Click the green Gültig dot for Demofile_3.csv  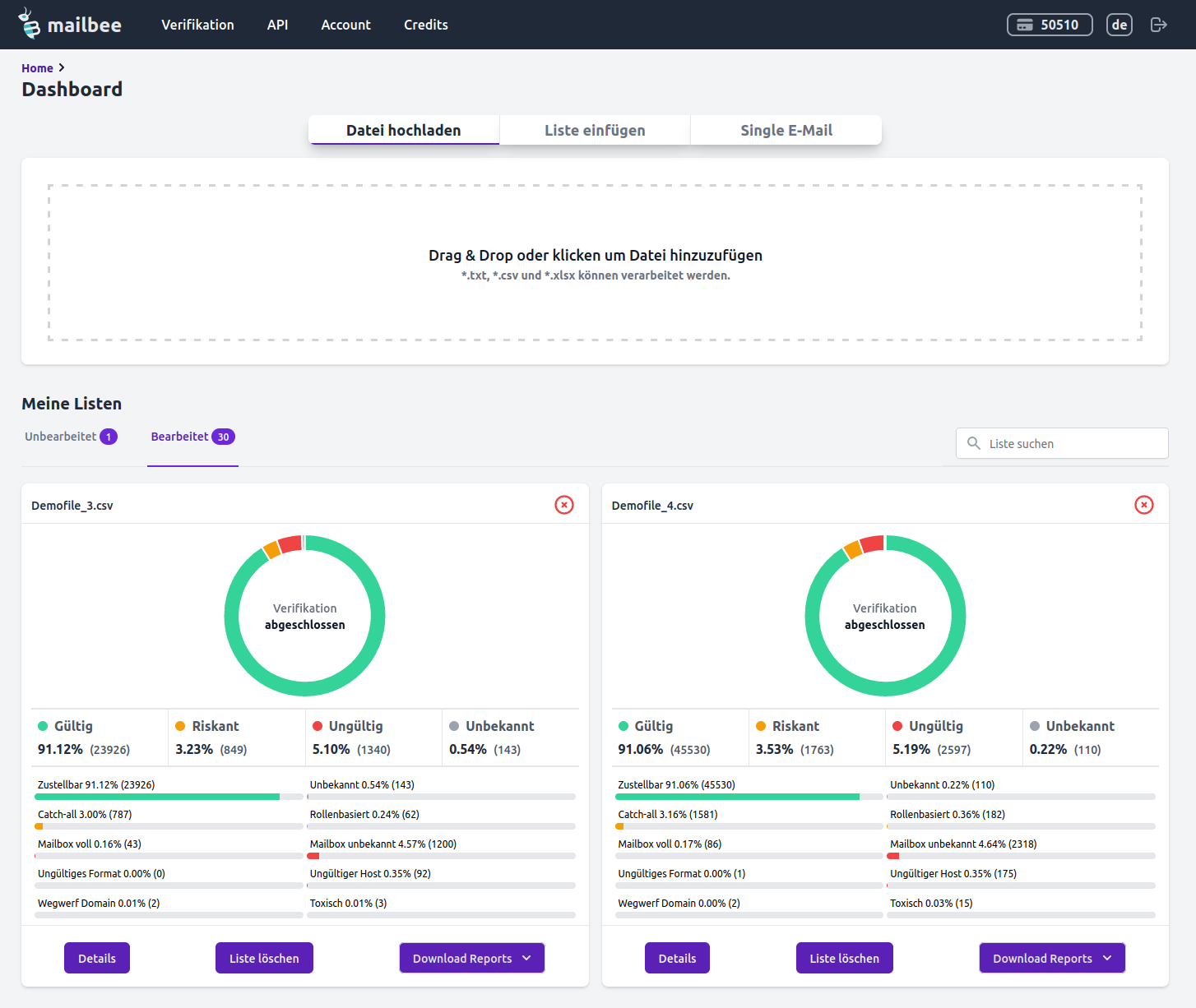[43, 726]
